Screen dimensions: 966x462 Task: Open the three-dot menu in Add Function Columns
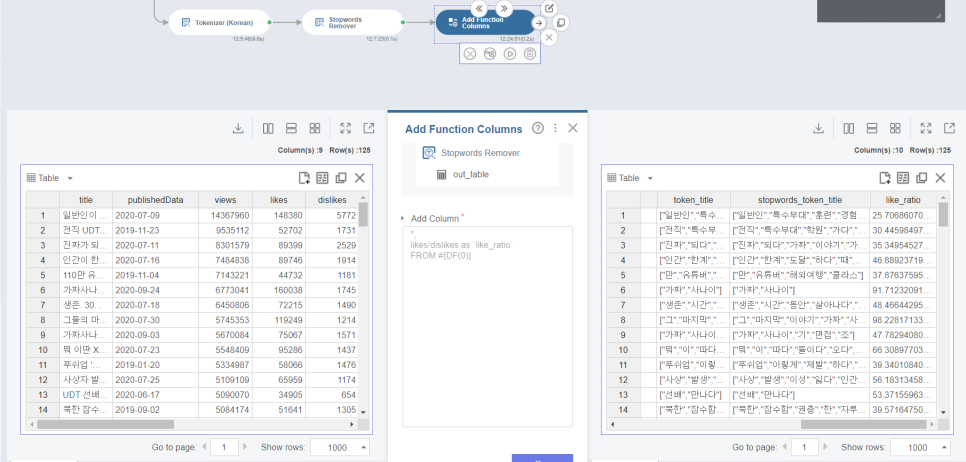point(555,128)
